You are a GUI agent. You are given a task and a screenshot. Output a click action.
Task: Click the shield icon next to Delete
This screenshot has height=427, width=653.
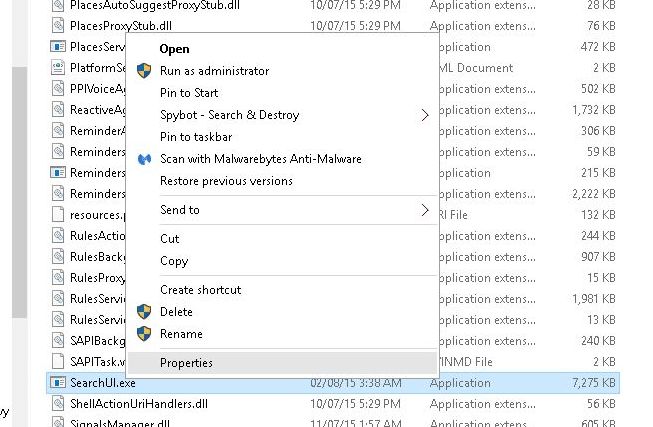pyautogui.click(x=144, y=312)
